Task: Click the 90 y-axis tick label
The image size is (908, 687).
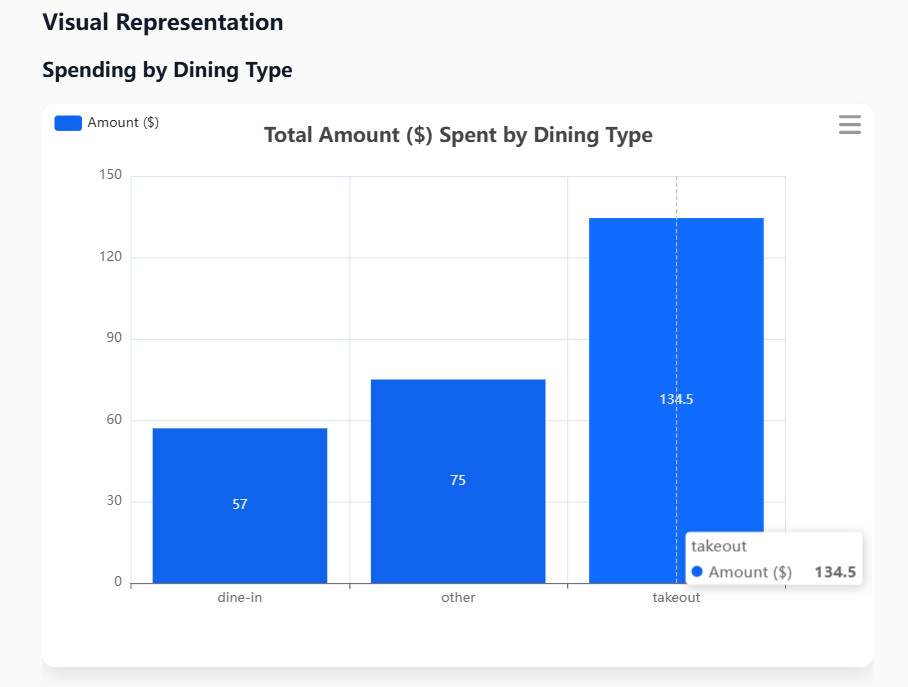Action: (113, 338)
